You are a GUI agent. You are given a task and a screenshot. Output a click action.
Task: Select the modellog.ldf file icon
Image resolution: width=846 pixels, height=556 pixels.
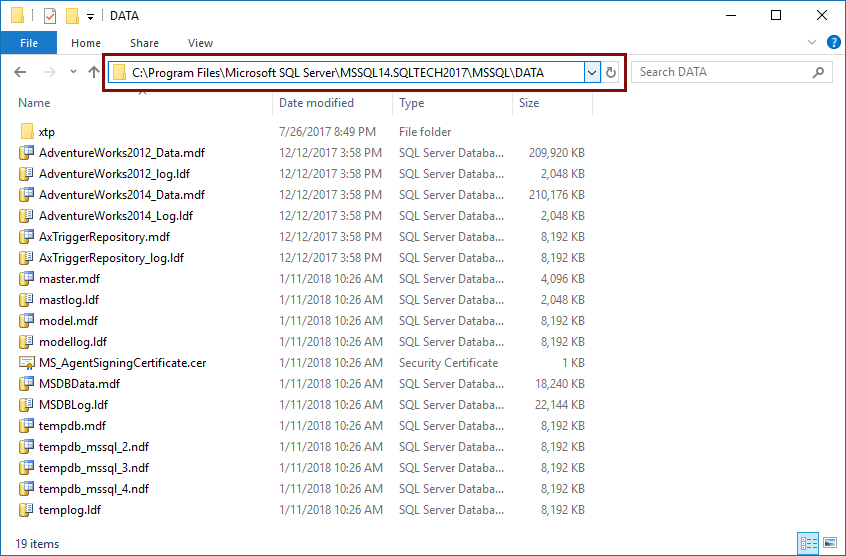[x=26, y=342]
